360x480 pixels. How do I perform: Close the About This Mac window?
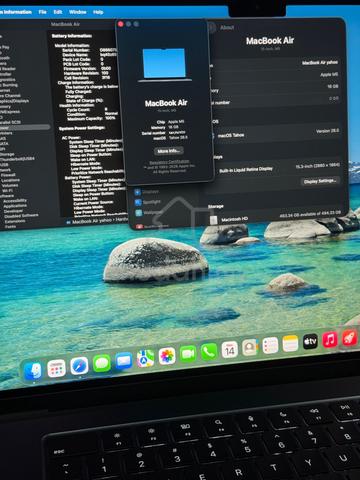coord(121,24)
